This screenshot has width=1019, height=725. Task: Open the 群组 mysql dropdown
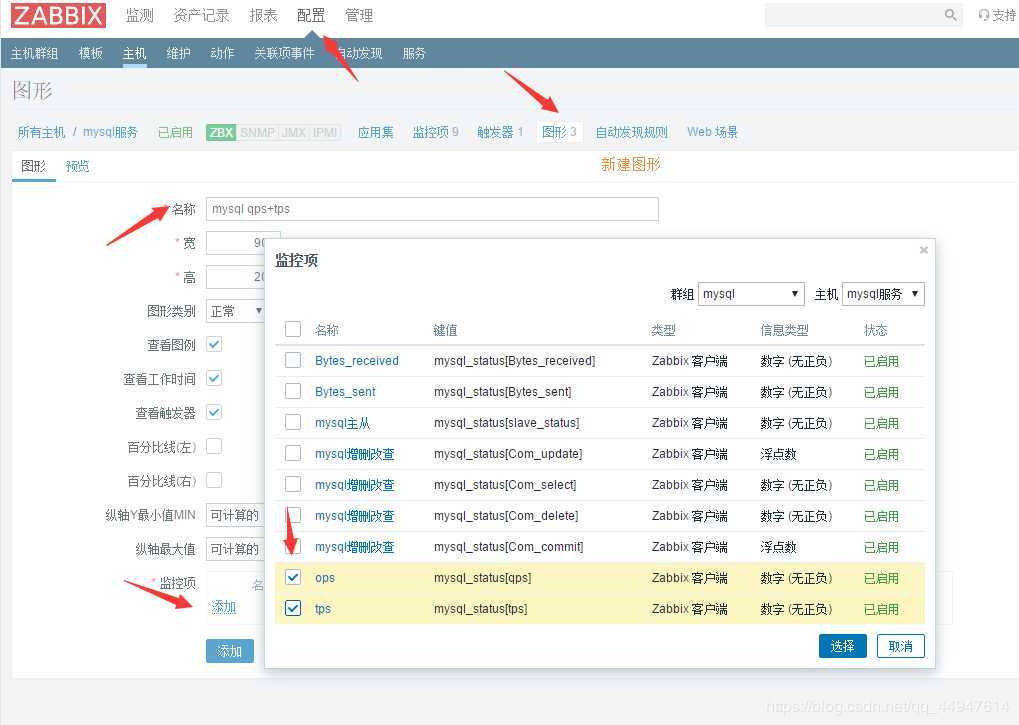(751, 294)
